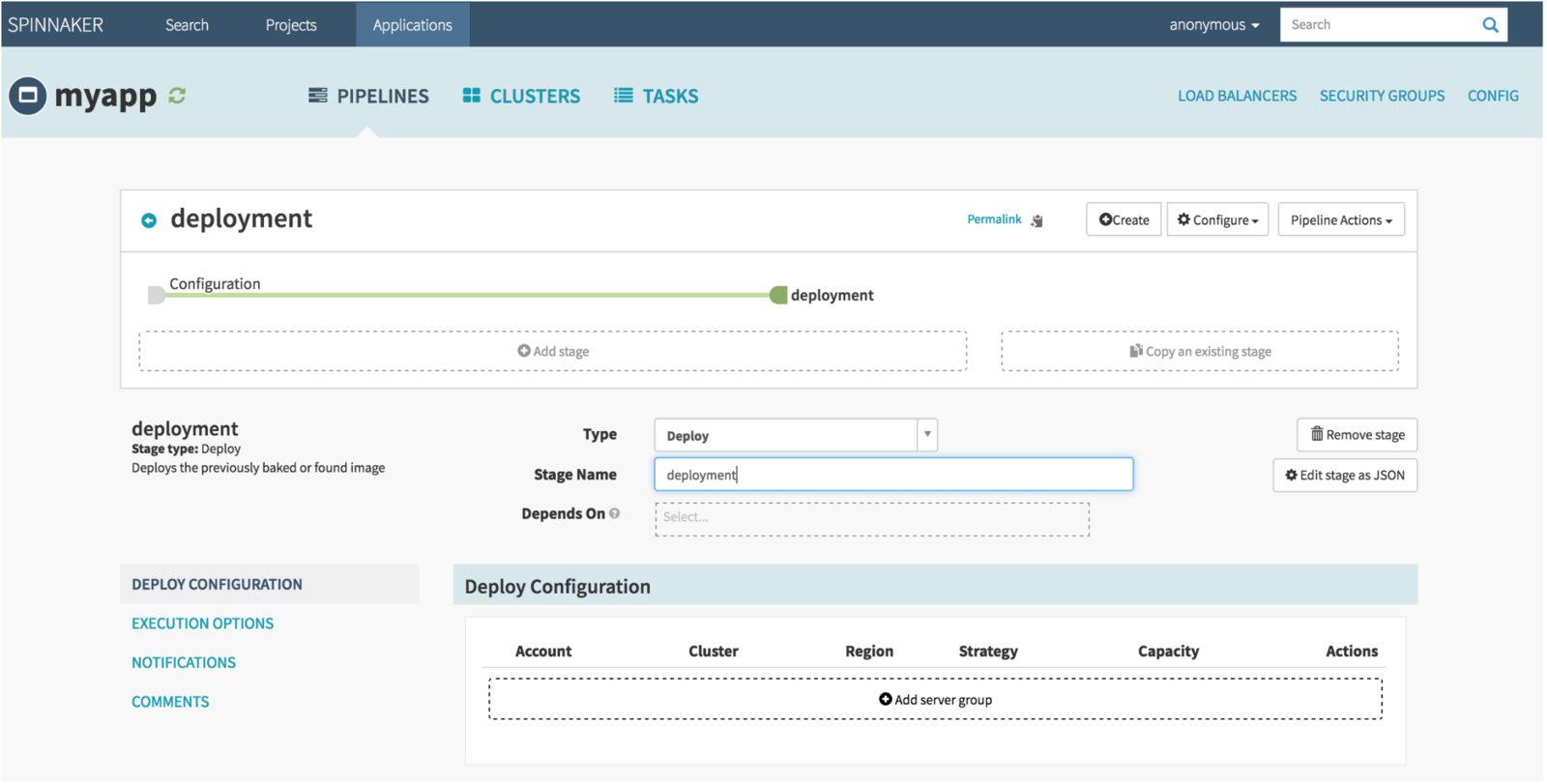The width and height of the screenshot is (1547, 784).
Task: Click the Actions column header
Action: click(1352, 652)
